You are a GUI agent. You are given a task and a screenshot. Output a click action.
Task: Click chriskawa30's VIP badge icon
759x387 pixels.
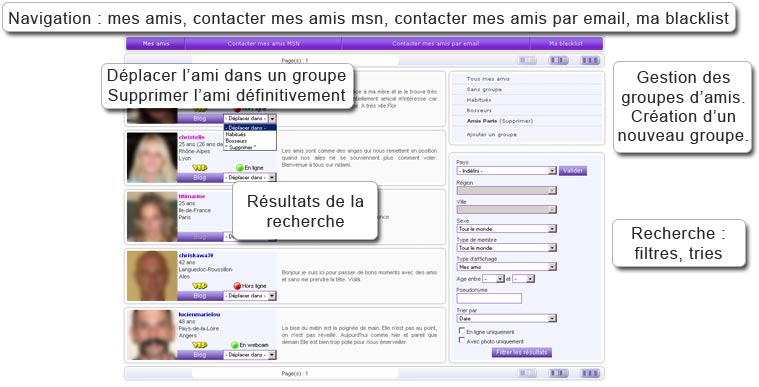coord(199,286)
